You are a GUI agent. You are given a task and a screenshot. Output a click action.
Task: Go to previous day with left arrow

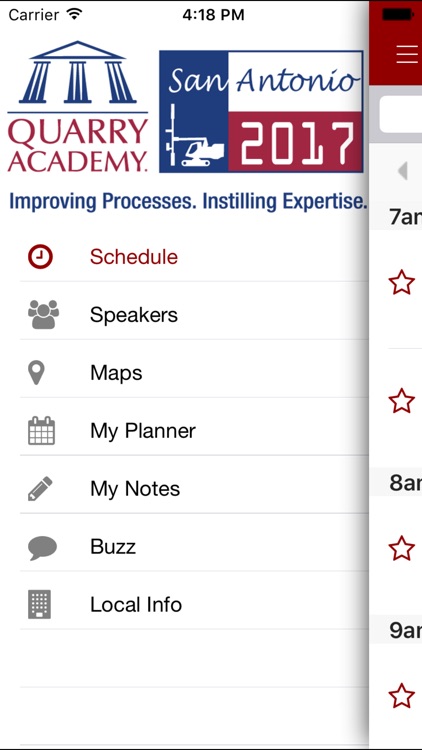(x=403, y=171)
